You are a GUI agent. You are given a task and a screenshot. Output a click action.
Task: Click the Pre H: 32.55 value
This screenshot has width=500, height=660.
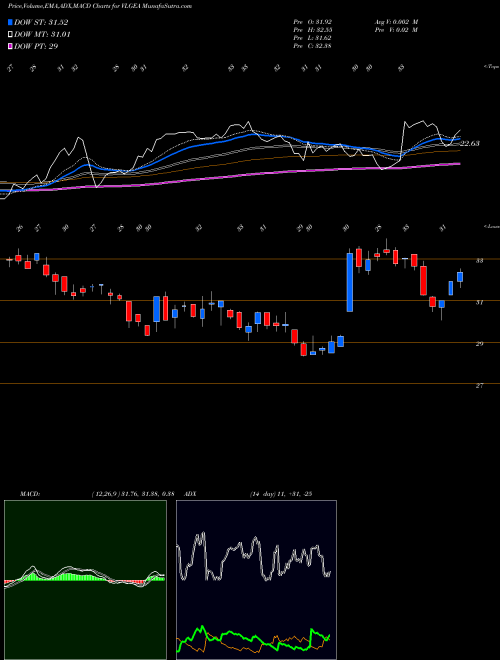(313, 30)
